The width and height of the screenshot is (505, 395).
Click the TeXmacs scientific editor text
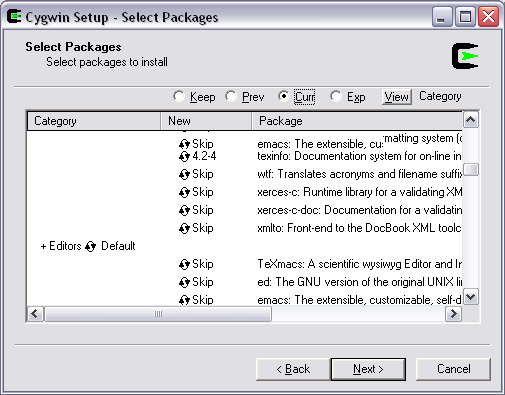coord(359,264)
